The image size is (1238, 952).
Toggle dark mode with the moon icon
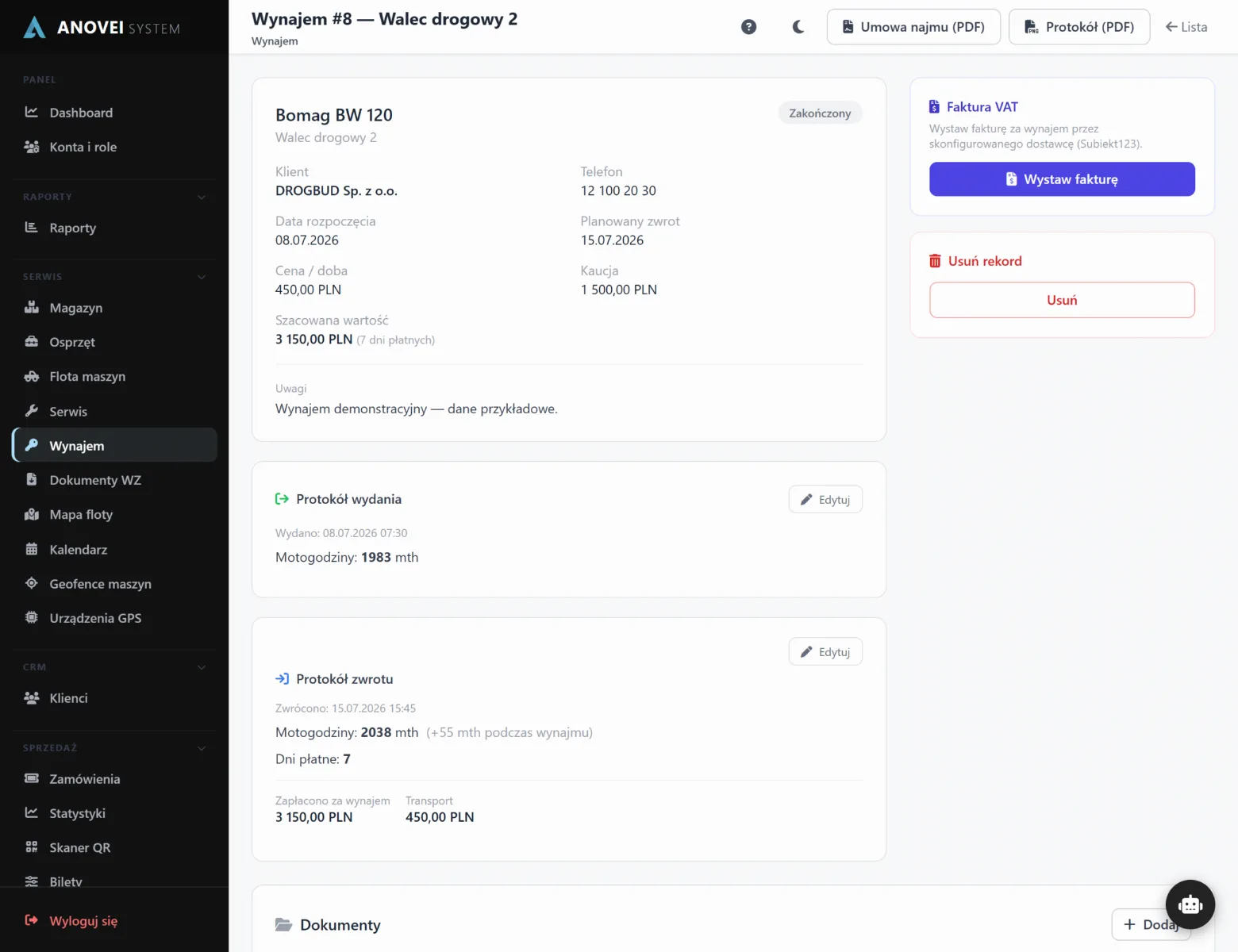[x=798, y=27]
